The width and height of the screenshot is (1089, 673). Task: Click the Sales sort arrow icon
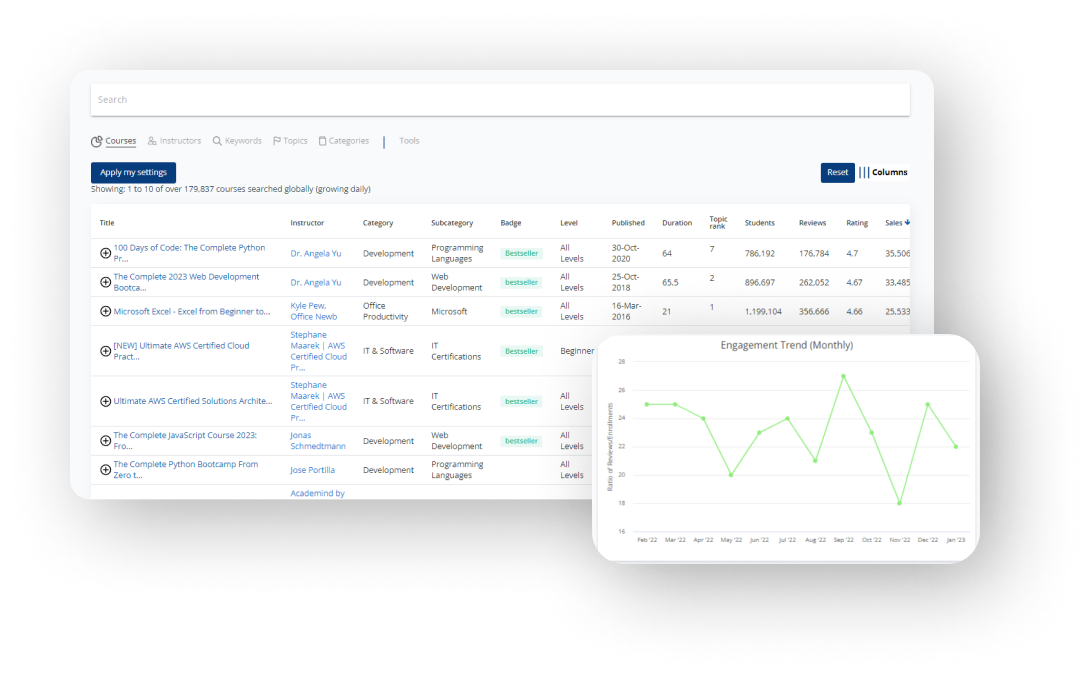pos(907,222)
